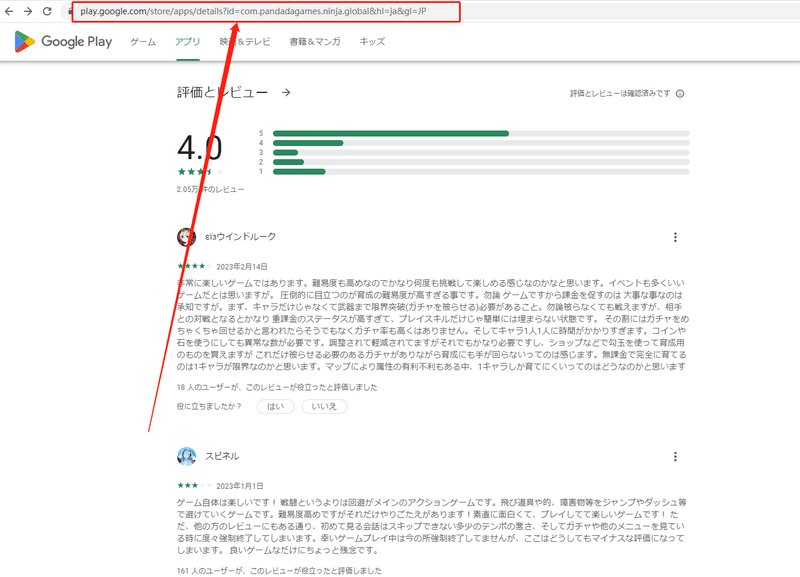Click 2.05万件のレビュー count
Viewport: 800px width, 577px height.
click(x=210, y=189)
